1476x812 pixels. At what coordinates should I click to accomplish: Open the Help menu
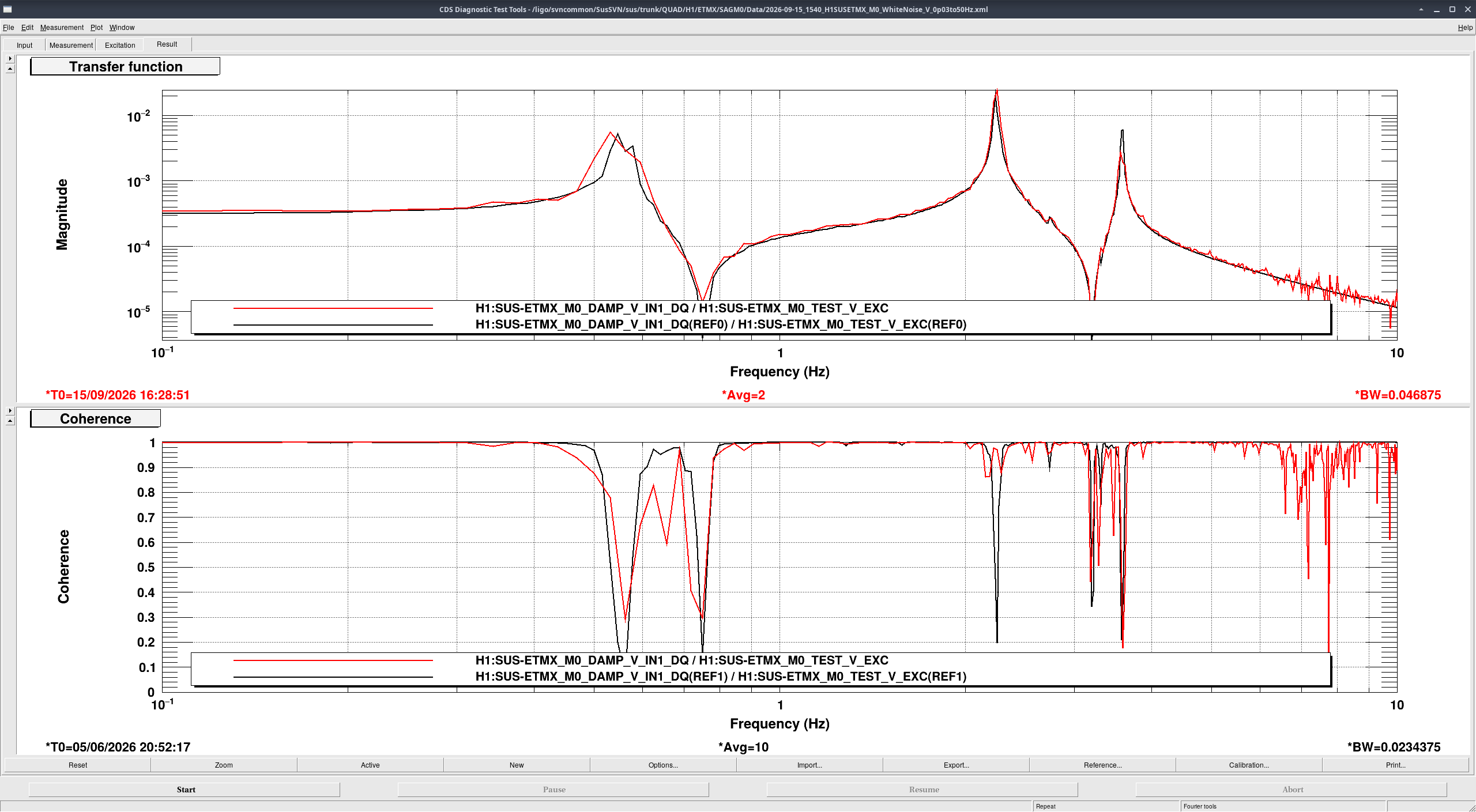tap(1465, 27)
